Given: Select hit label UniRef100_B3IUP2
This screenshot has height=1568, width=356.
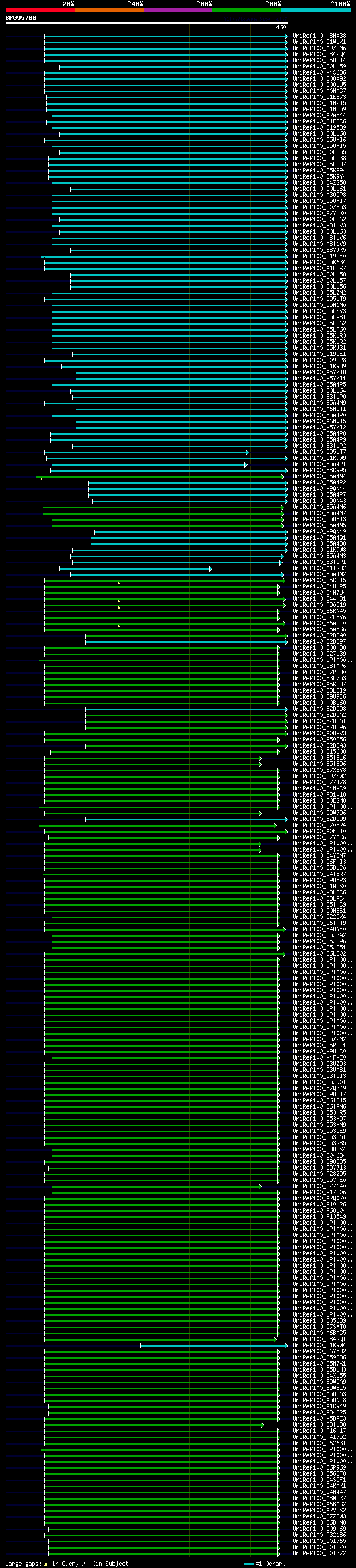Looking at the screenshot, I should 319,446.
